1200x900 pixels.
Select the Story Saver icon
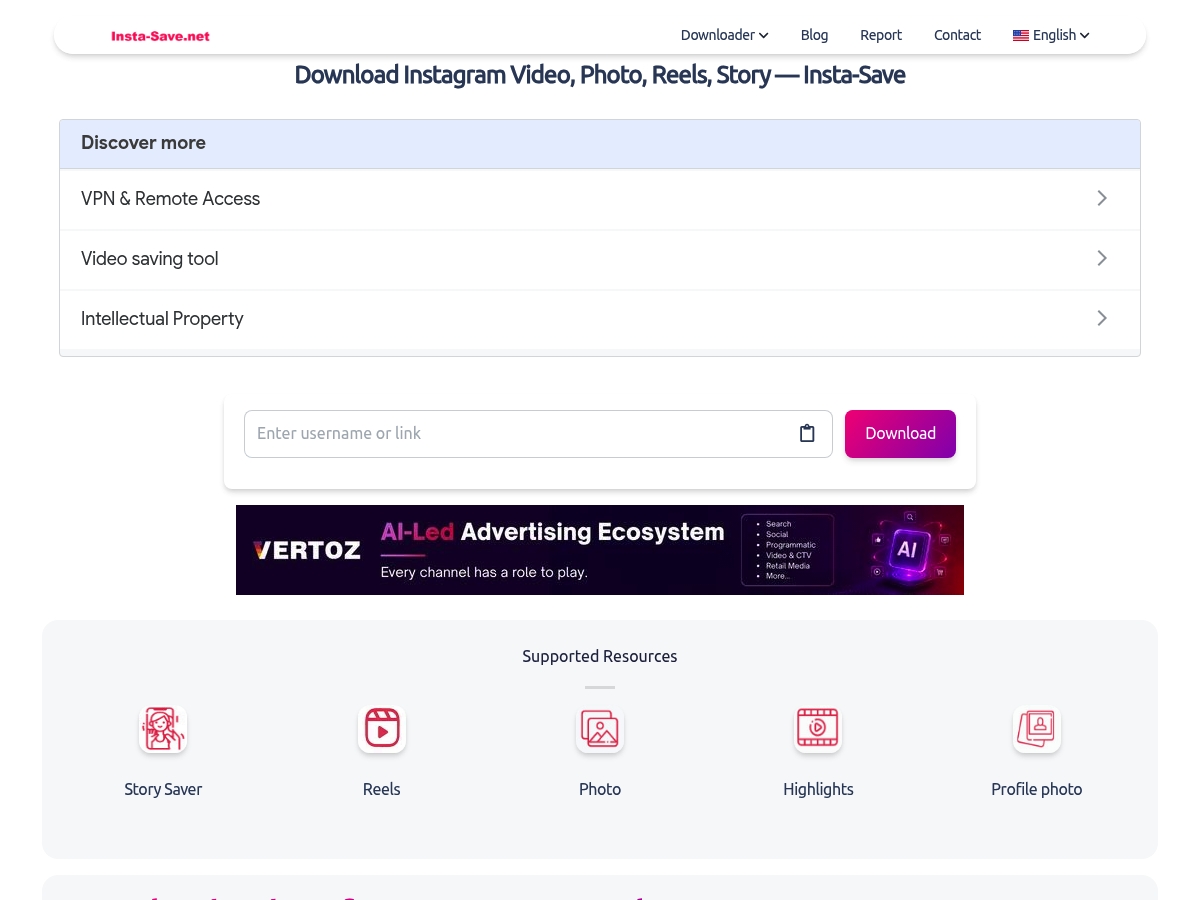tap(163, 729)
